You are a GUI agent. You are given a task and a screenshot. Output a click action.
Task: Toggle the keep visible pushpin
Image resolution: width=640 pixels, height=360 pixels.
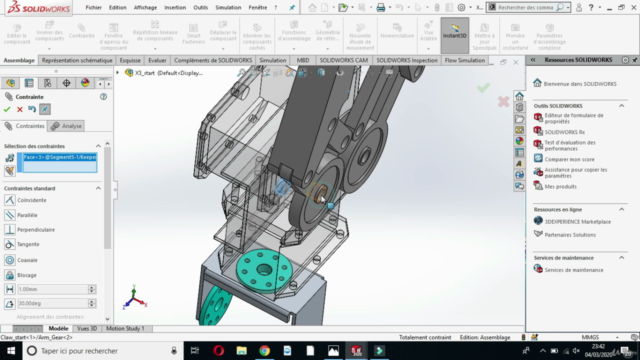click(45, 109)
